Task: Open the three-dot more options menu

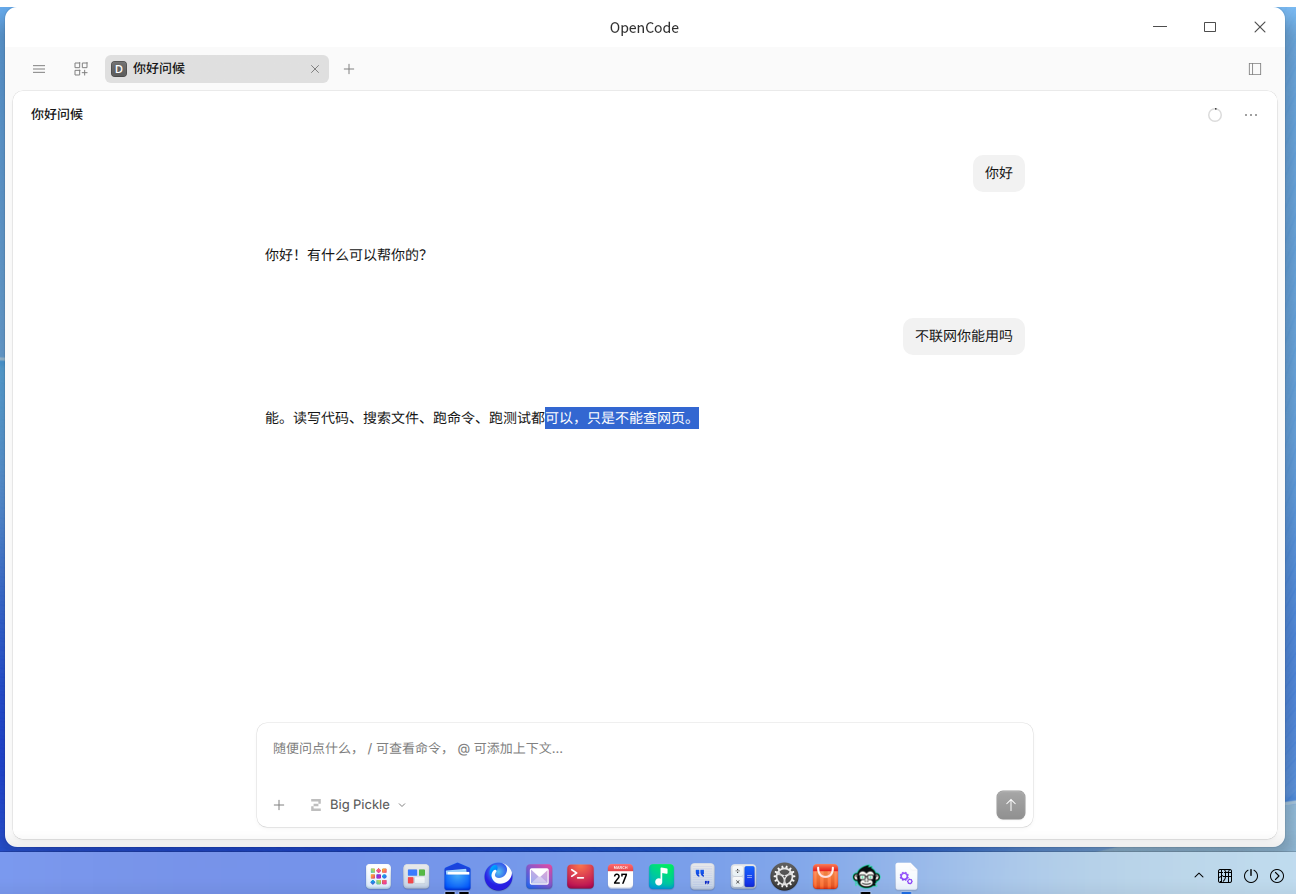Action: tap(1251, 115)
